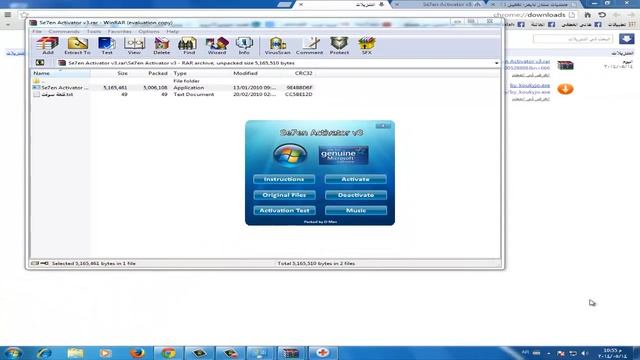
Task: Open the WinRAR address path dropdown
Action: tap(496, 63)
